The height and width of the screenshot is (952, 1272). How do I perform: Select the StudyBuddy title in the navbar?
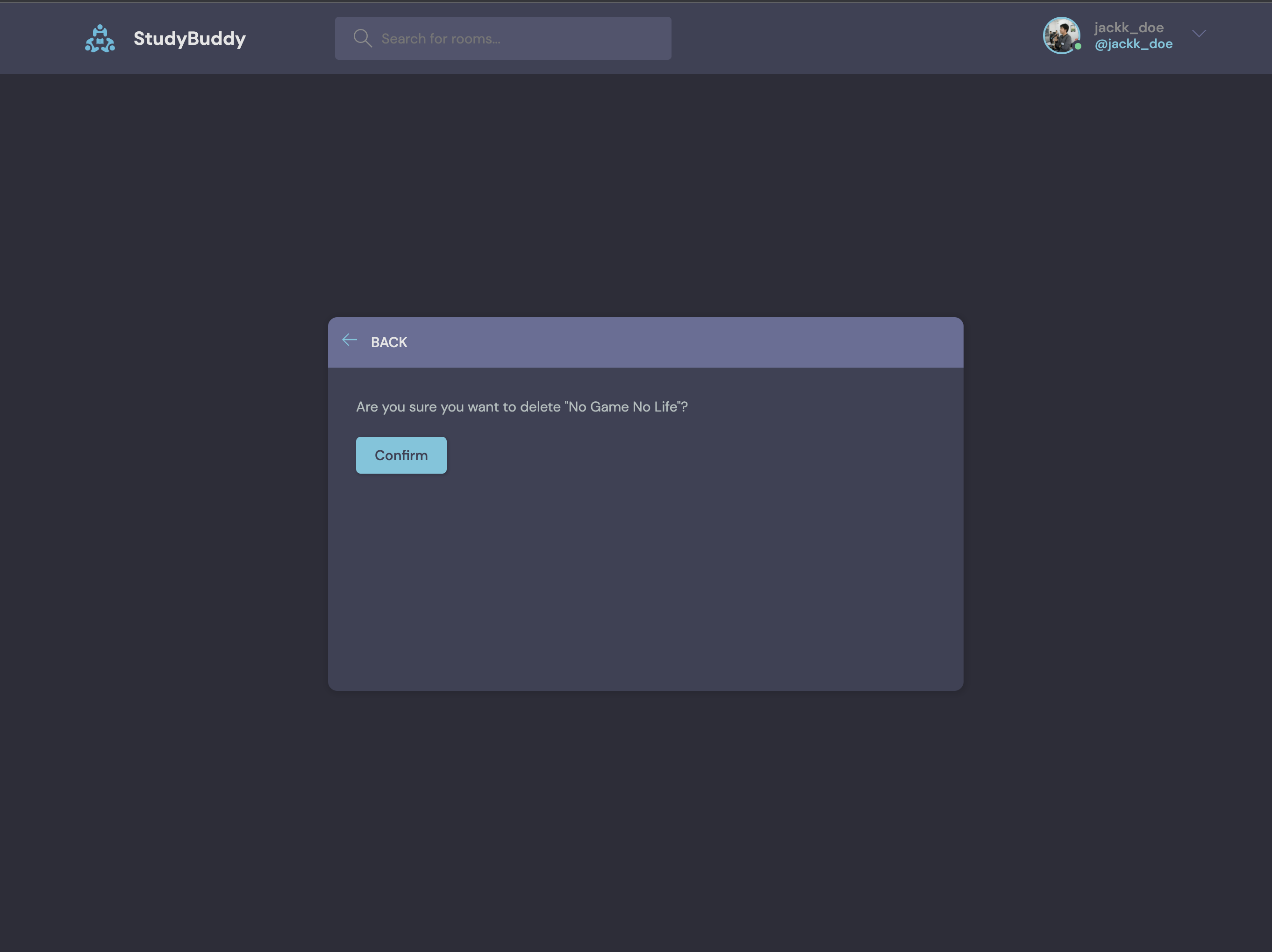pyautogui.click(x=190, y=38)
